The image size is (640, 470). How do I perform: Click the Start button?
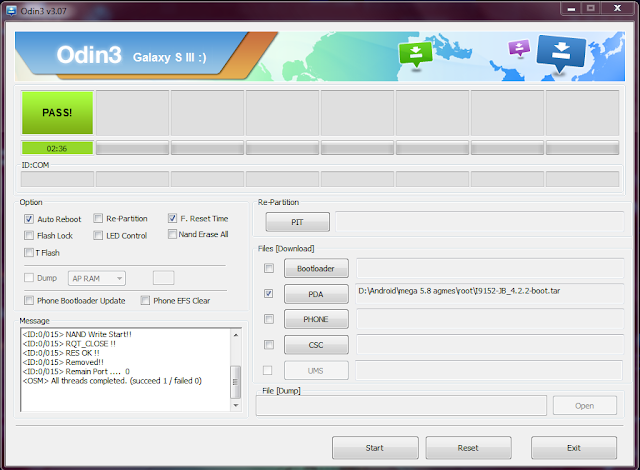click(x=375, y=448)
